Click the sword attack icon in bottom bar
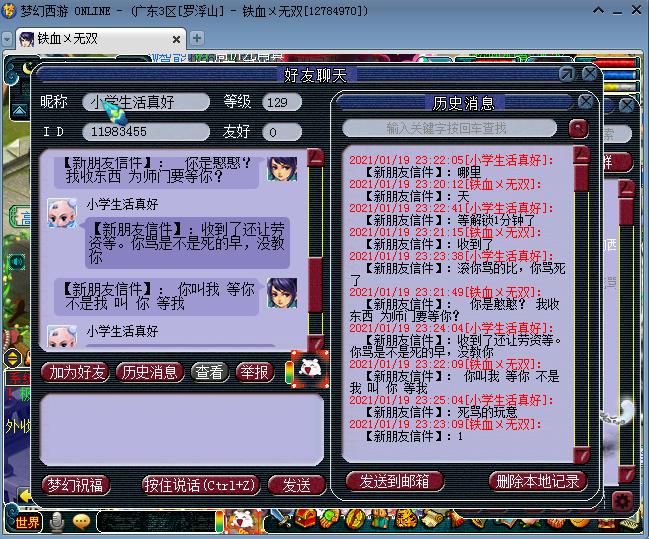Viewport: 649px width, 539px height. 281,518
